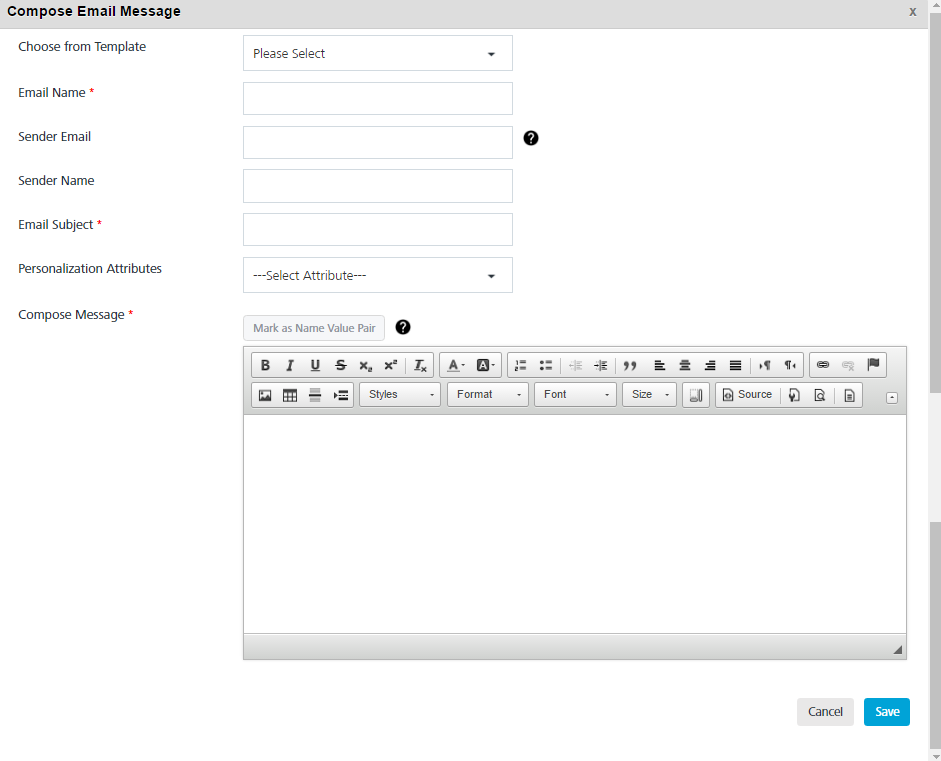This screenshot has height=761, width=941.
Task: Click the Email Subject input field
Action: 377,229
